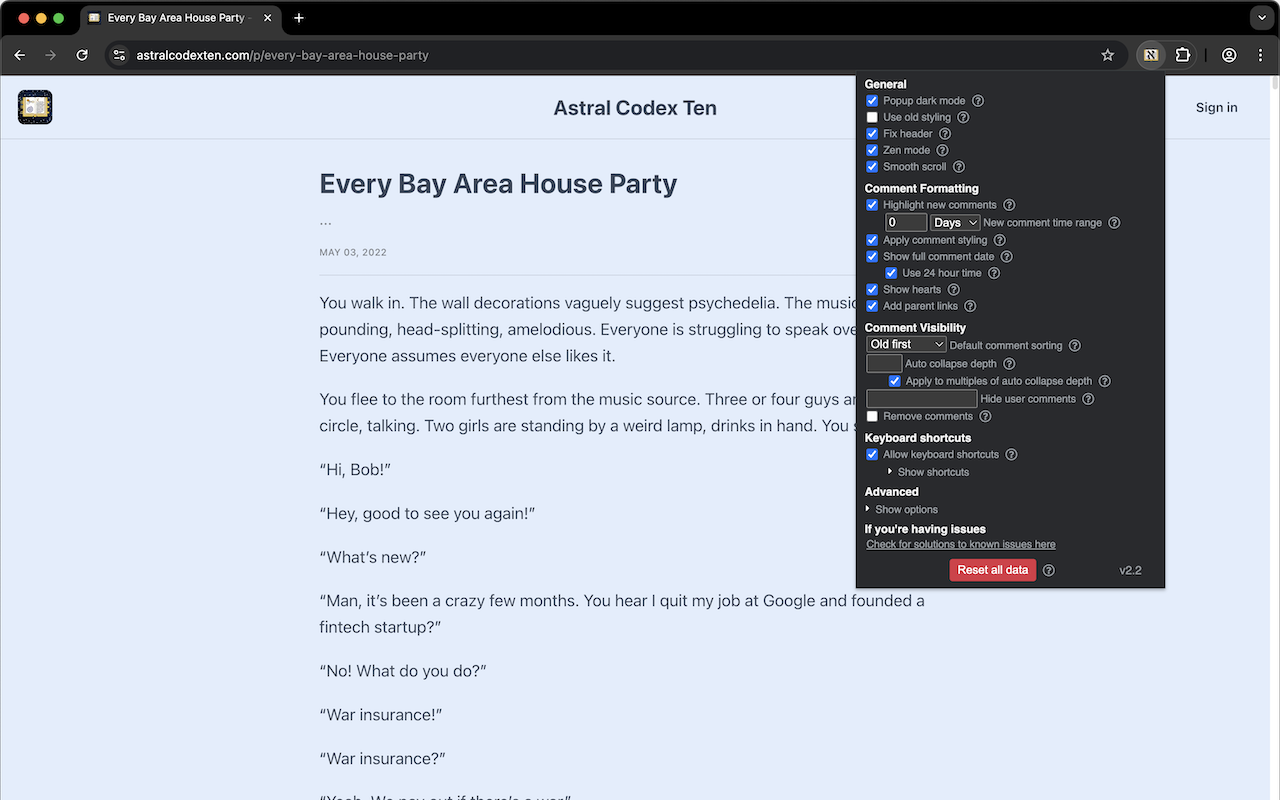Disable Use 24 hour time
The height and width of the screenshot is (800, 1280).
point(890,272)
